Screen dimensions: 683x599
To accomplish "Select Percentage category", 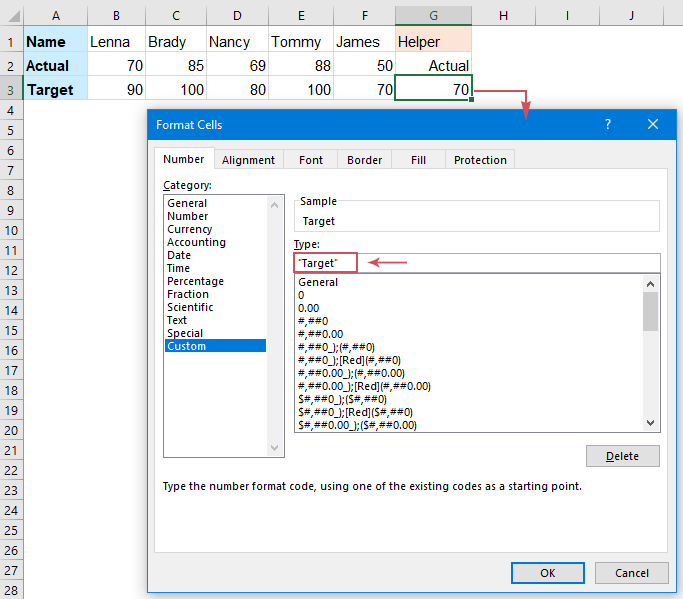I will (x=195, y=281).
